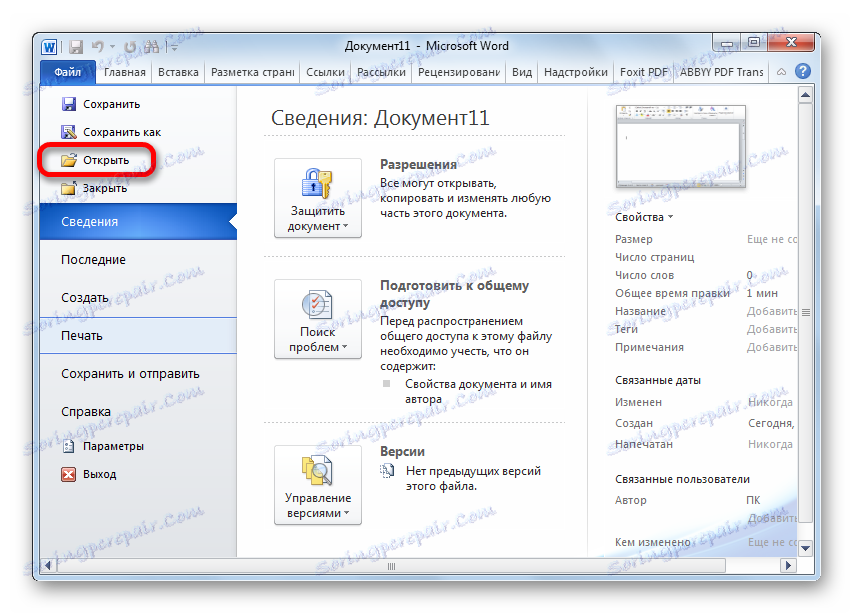Screen dimensions: 854x614
Task: Click the Word logo icon in title bar
Action: [49, 47]
